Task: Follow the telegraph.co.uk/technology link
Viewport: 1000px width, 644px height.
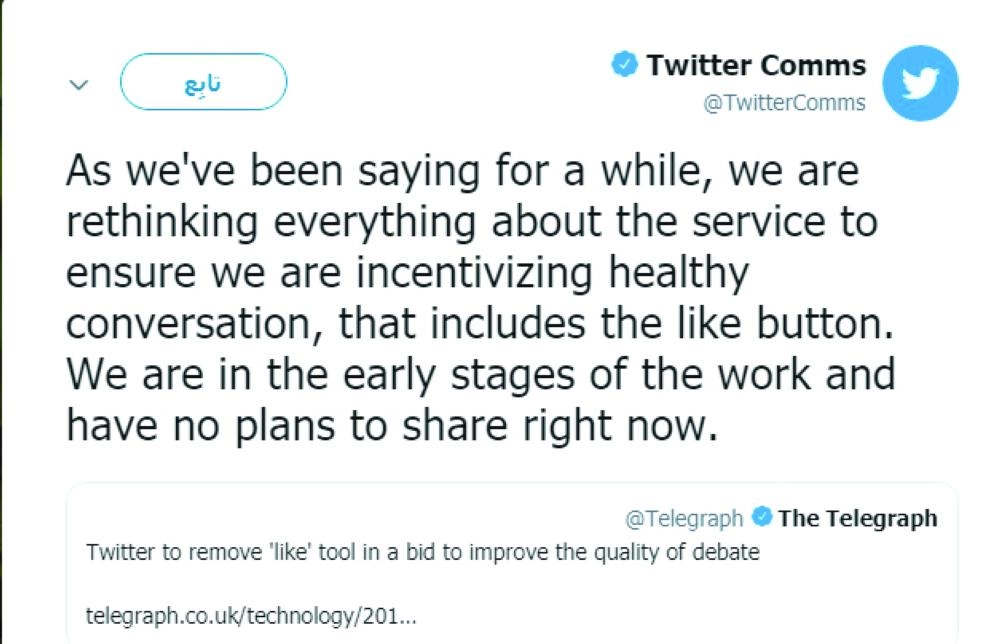Action: [x=251, y=613]
